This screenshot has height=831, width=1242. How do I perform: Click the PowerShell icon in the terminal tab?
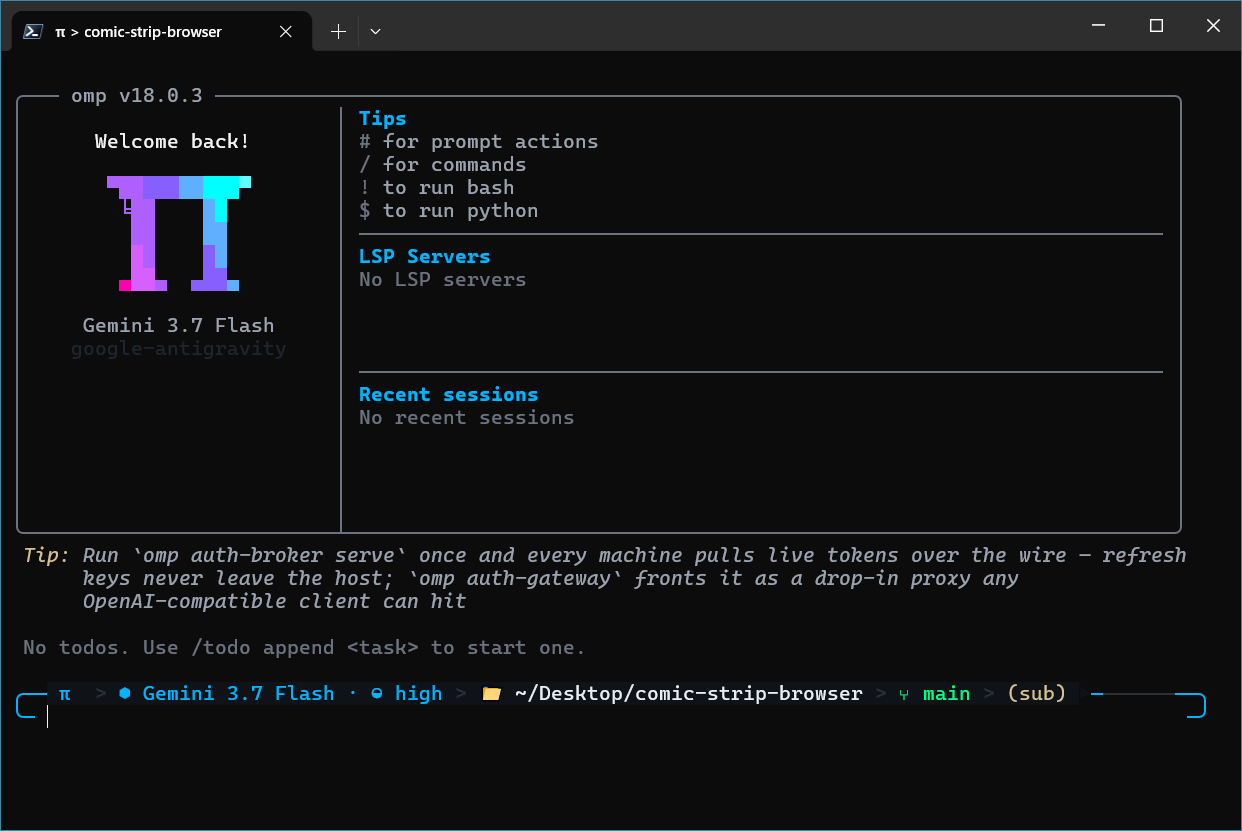click(x=32, y=31)
